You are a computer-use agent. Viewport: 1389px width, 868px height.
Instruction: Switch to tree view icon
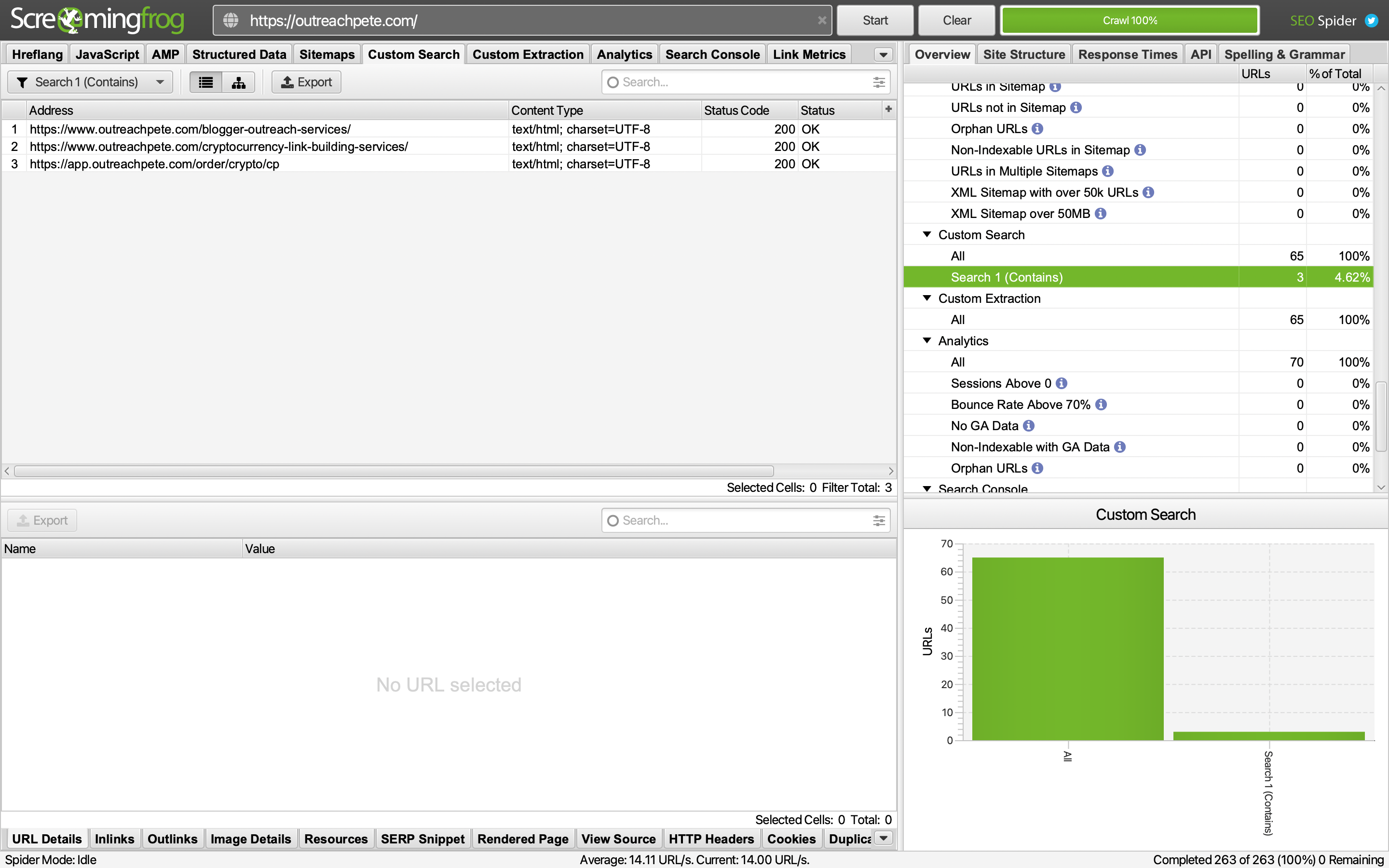pos(238,82)
